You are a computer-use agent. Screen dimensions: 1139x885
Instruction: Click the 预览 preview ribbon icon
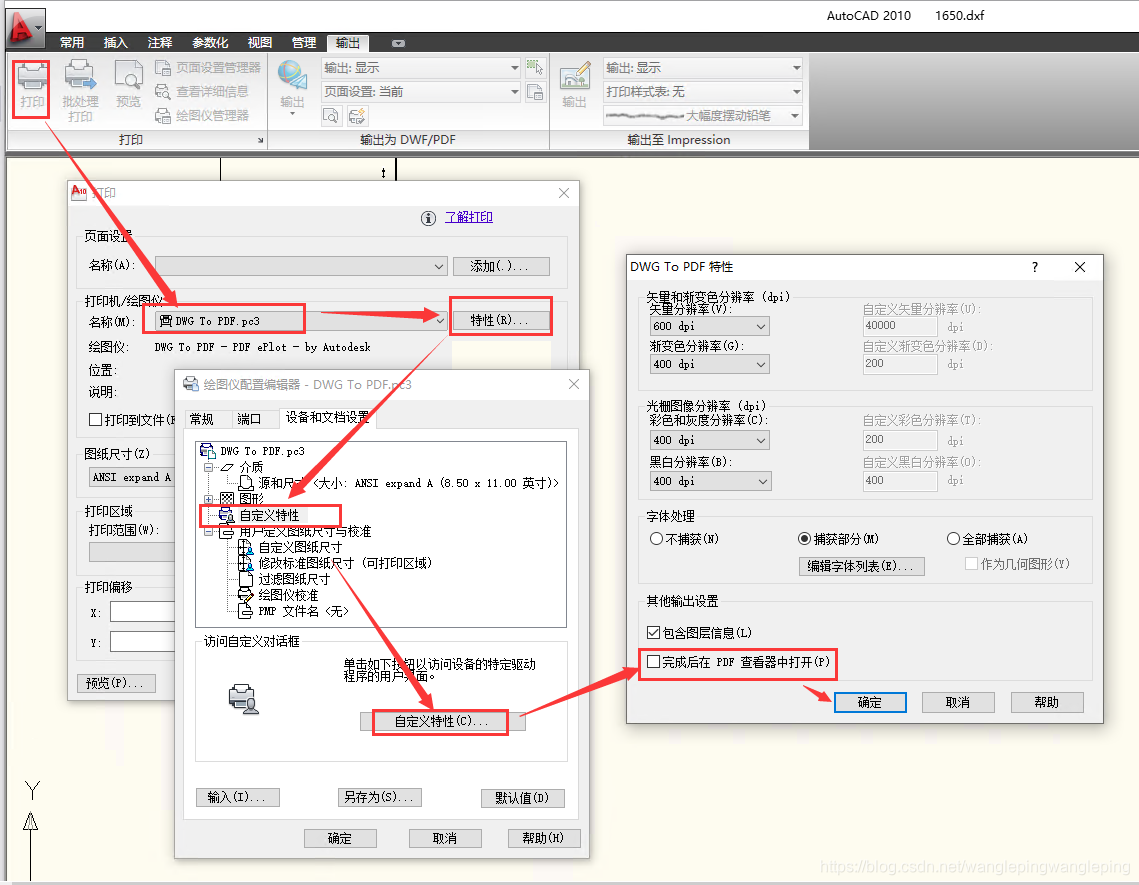[129, 84]
